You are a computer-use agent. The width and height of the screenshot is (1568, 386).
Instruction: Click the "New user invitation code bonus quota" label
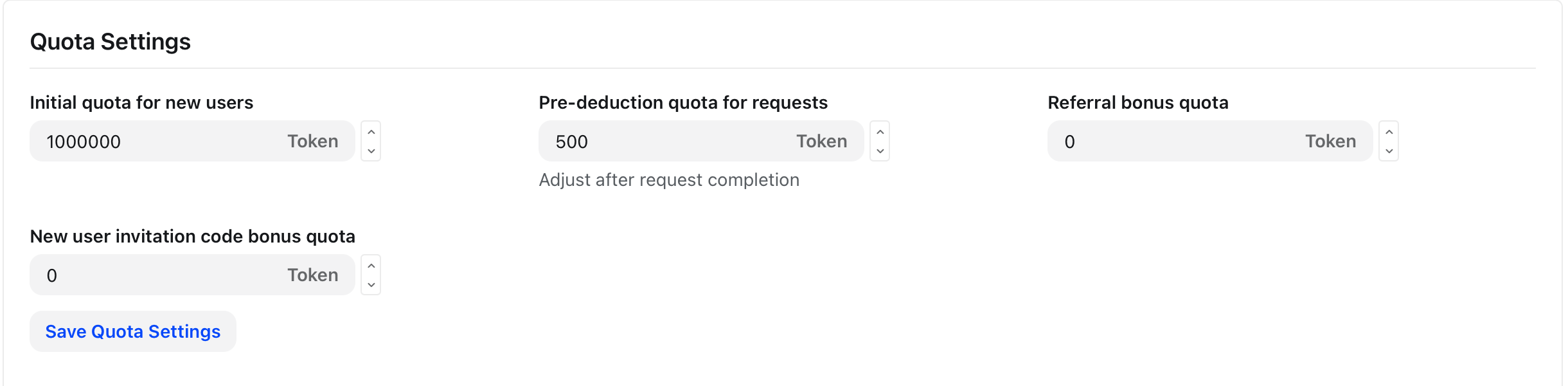pyautogui.click(x=193, y=237)
